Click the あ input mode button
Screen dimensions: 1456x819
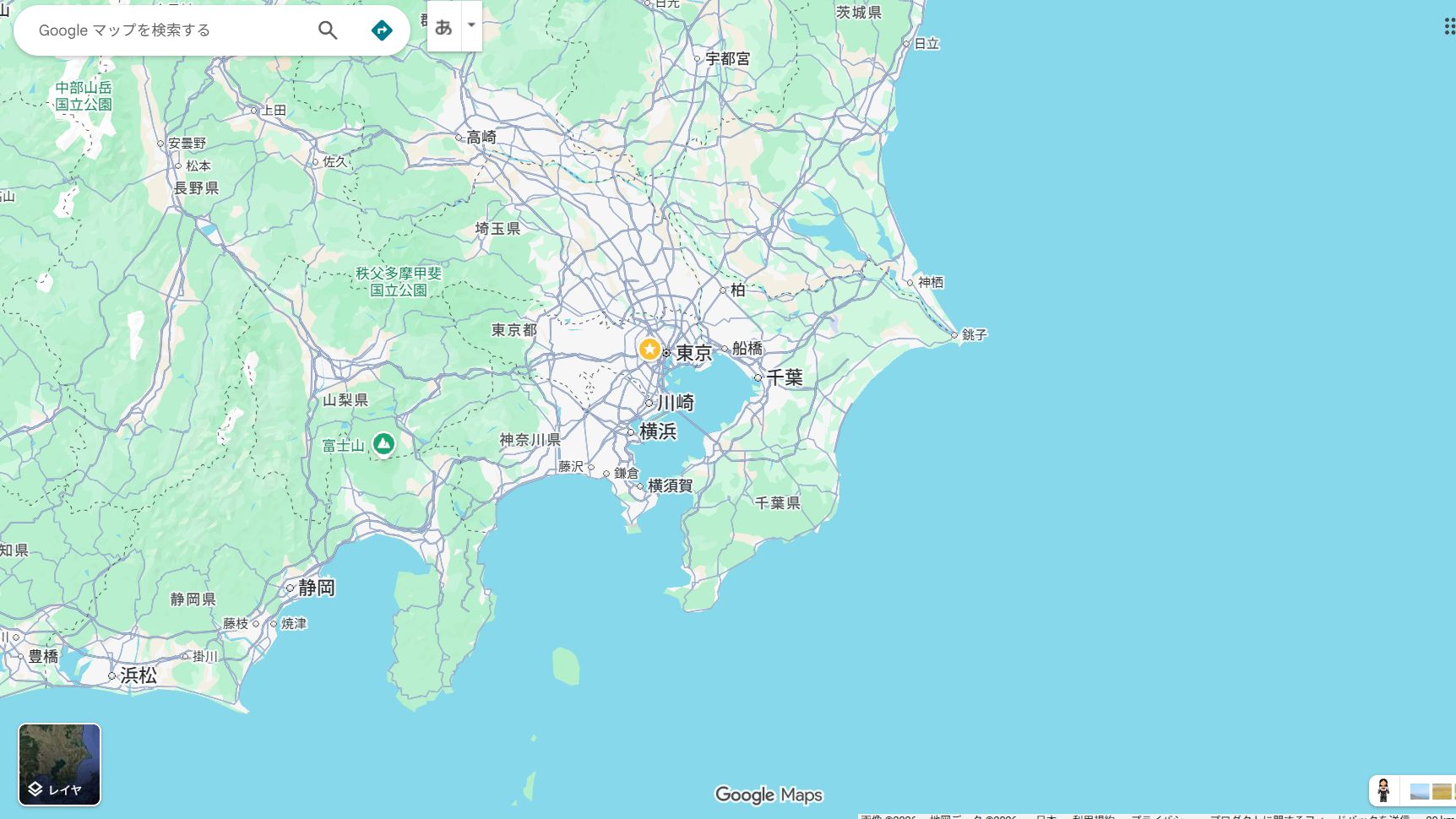[444, 26]
